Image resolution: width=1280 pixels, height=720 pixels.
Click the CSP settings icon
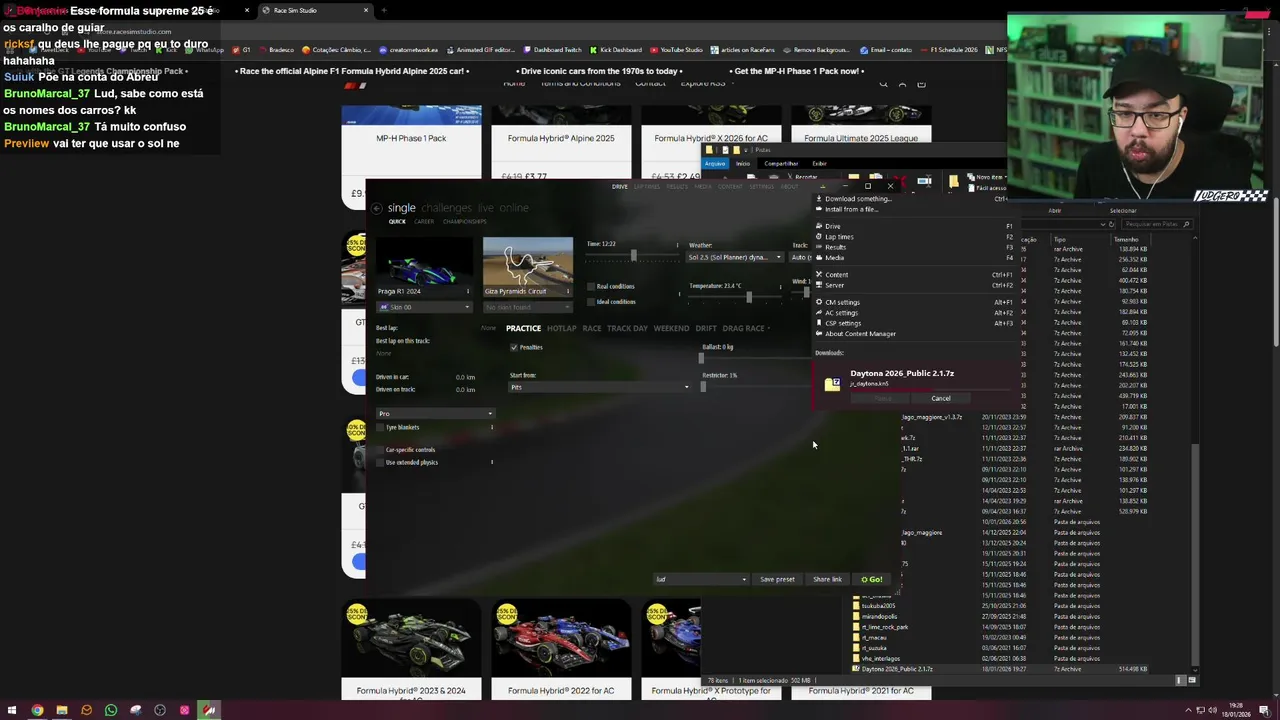(x=819, y=323)
